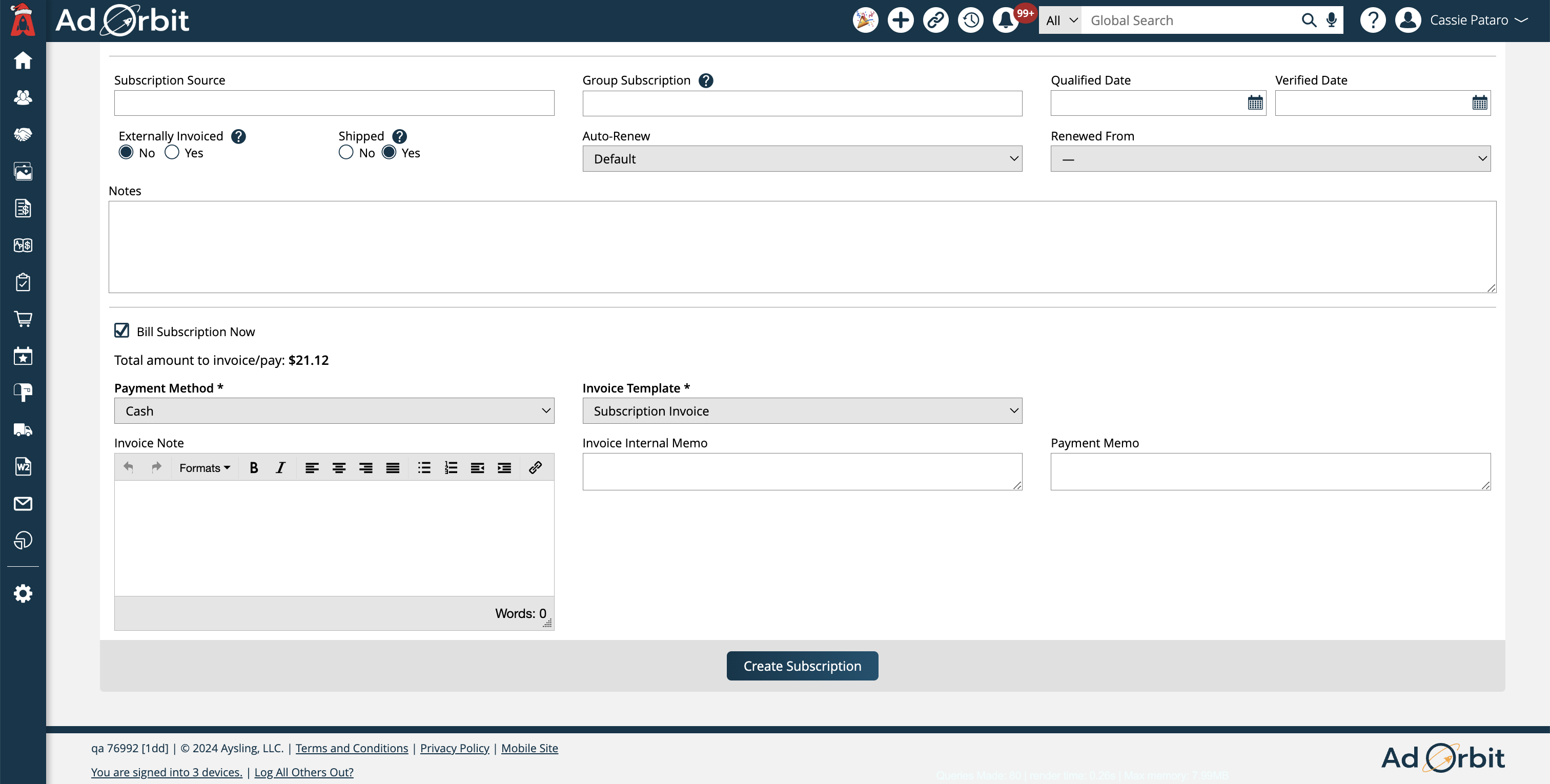Open the recent history clock icon
1550x784 pixels.
point(970,20)
